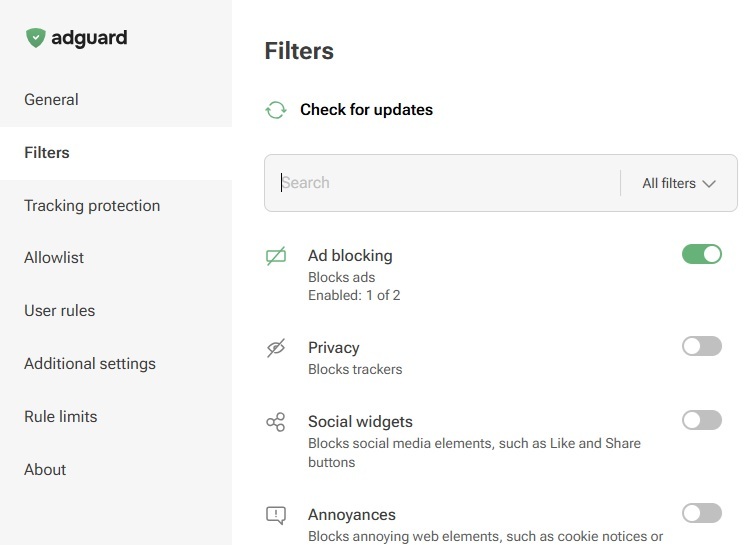Open Additional settings

pyautogui.click(x=116, y=363)
